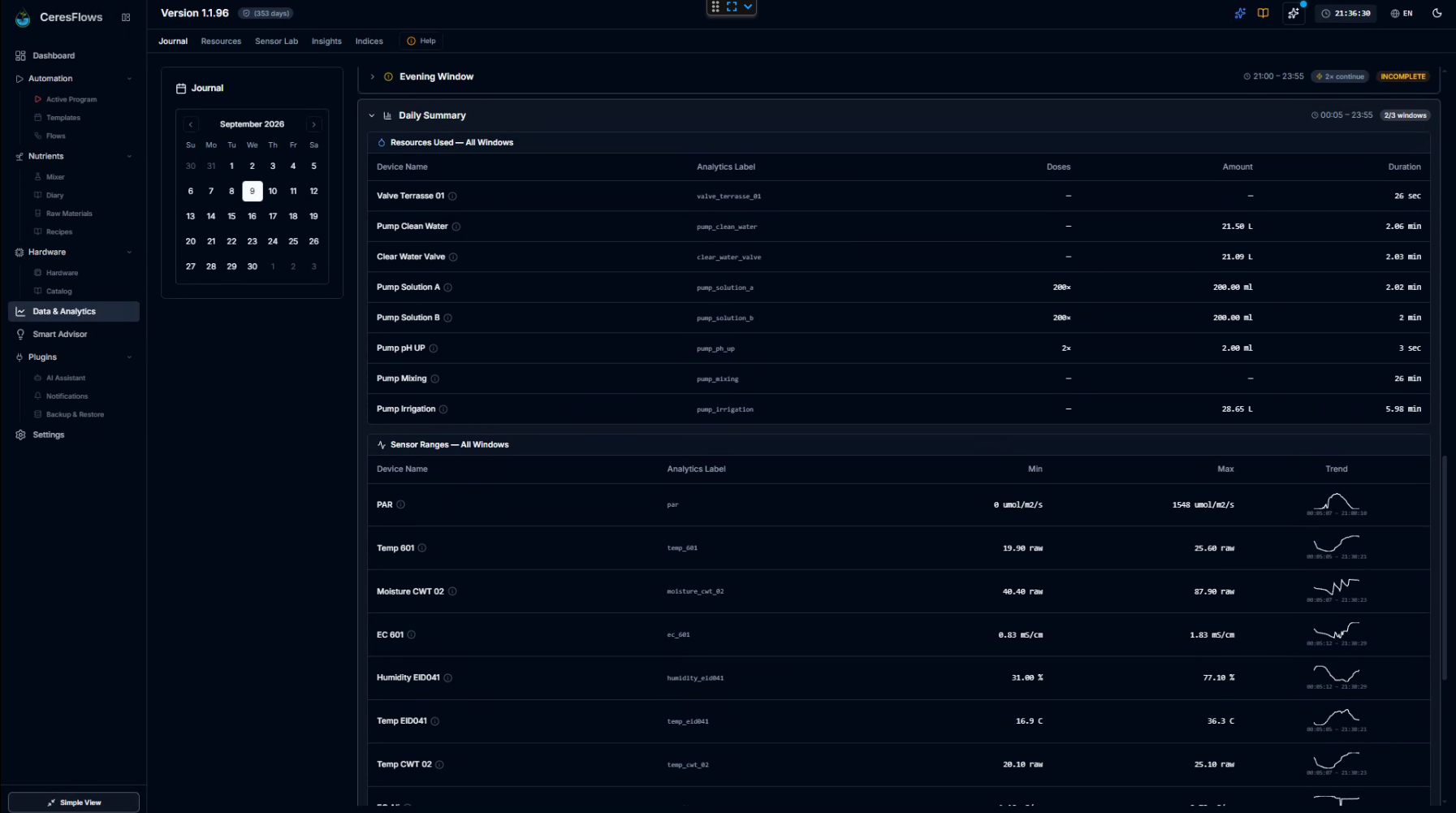This screenshot has height=813, width=1456.
Task: Switch to the Sensor Lab tab
Action: [x=276, y=41]
